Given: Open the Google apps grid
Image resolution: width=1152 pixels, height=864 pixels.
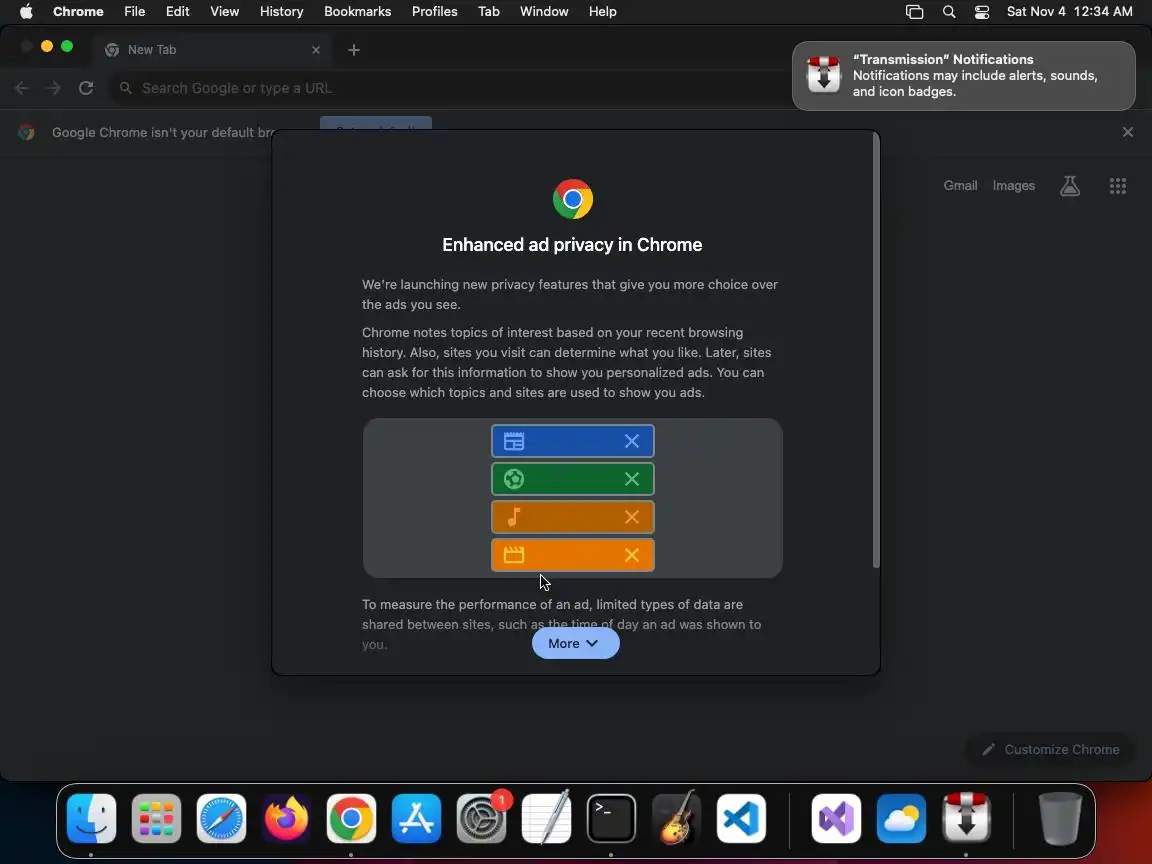Looking at the screenshot, I should (x=1117, y=186).
